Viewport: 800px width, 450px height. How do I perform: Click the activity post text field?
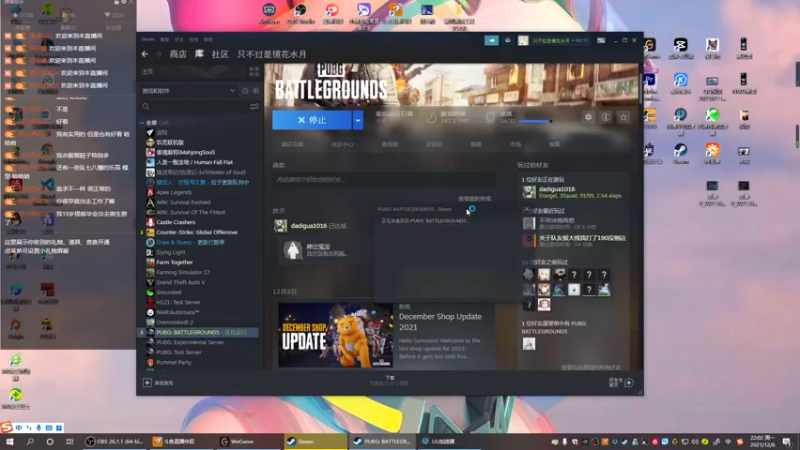[384, 180]
